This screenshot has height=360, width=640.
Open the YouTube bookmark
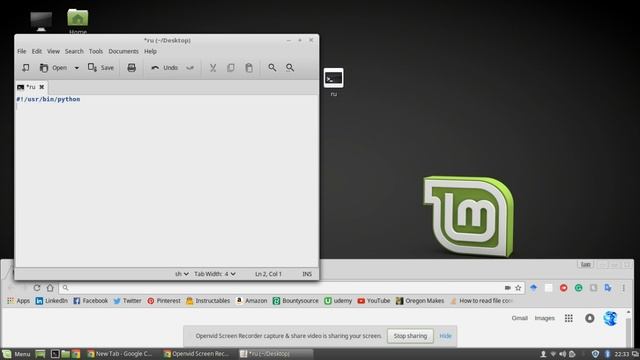coord(374,301)
